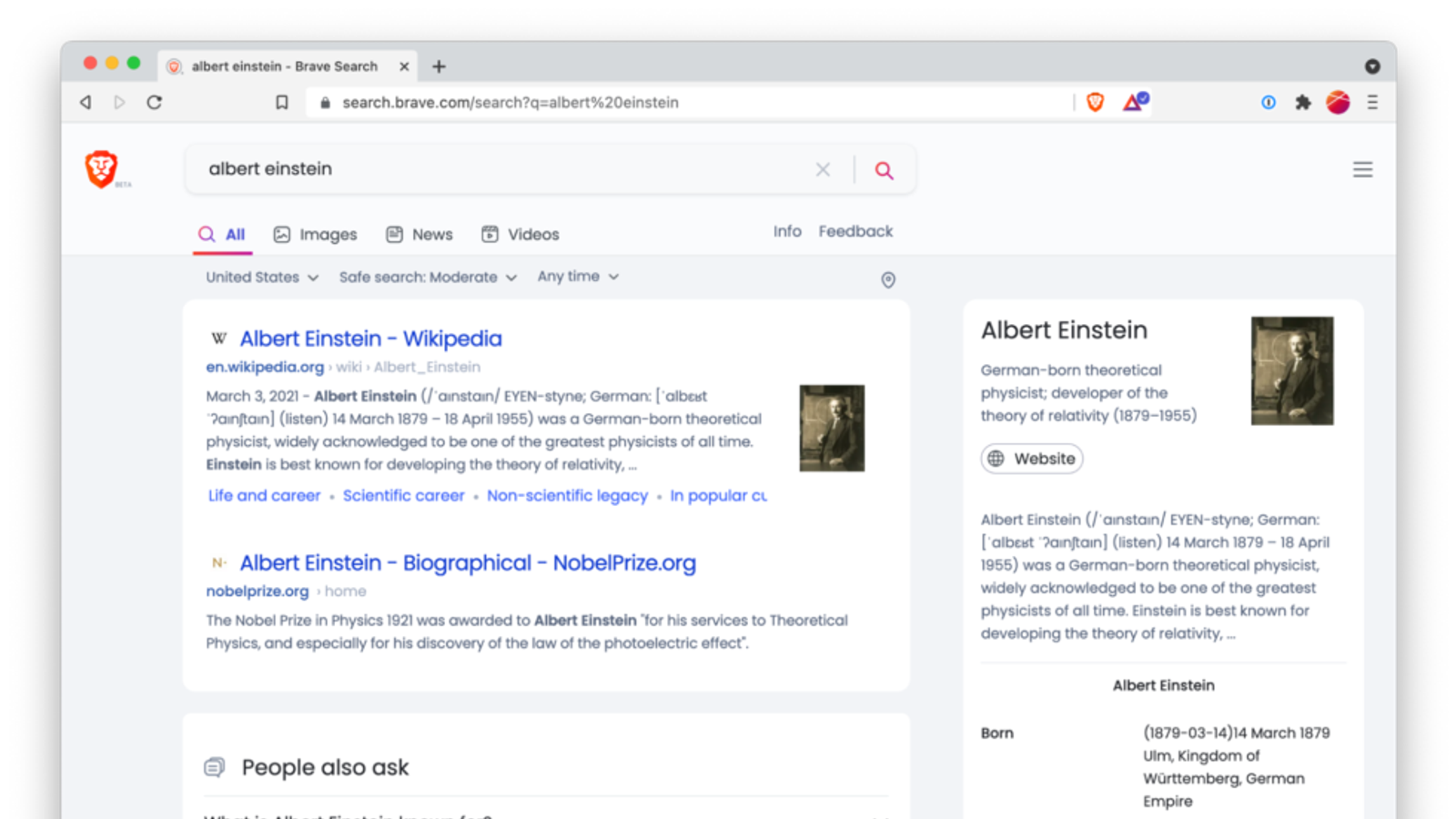Clear the search query text
Viewport: 1456px width, 819px height.
coord(823,169)
